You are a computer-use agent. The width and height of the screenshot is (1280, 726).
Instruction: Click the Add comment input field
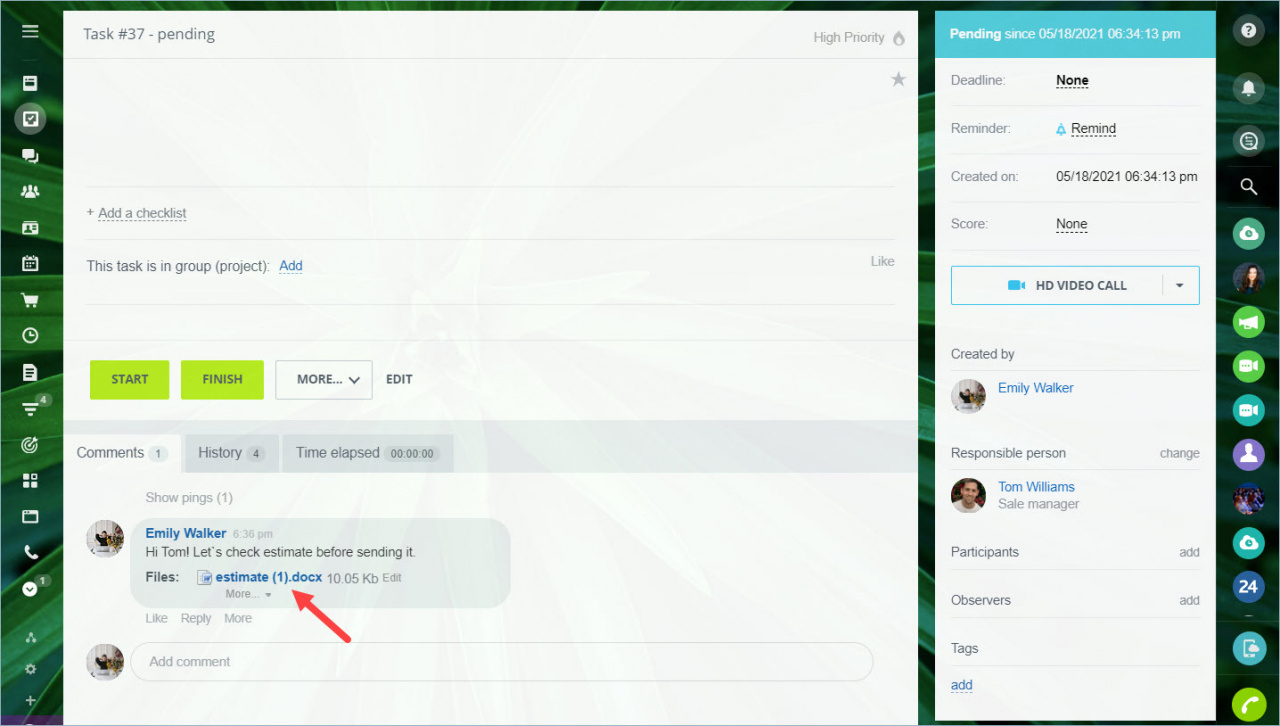(x=501, y=662)
